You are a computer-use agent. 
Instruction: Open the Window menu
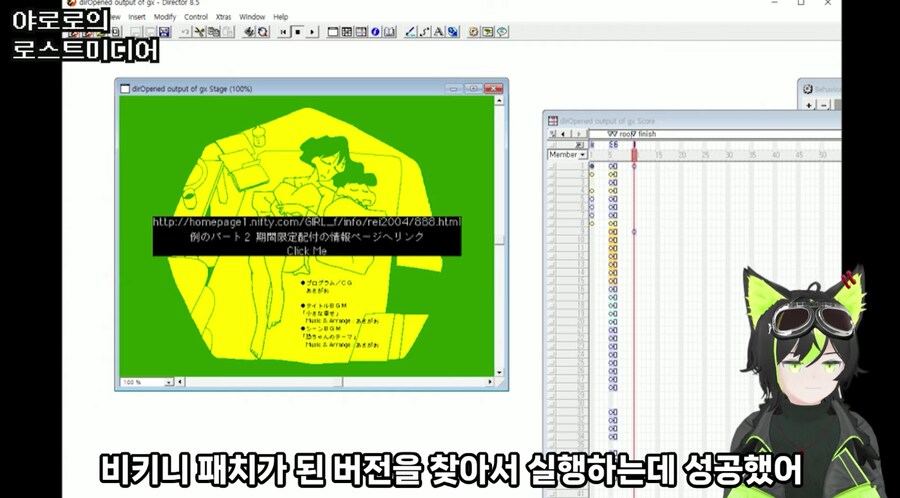[252, 17]
